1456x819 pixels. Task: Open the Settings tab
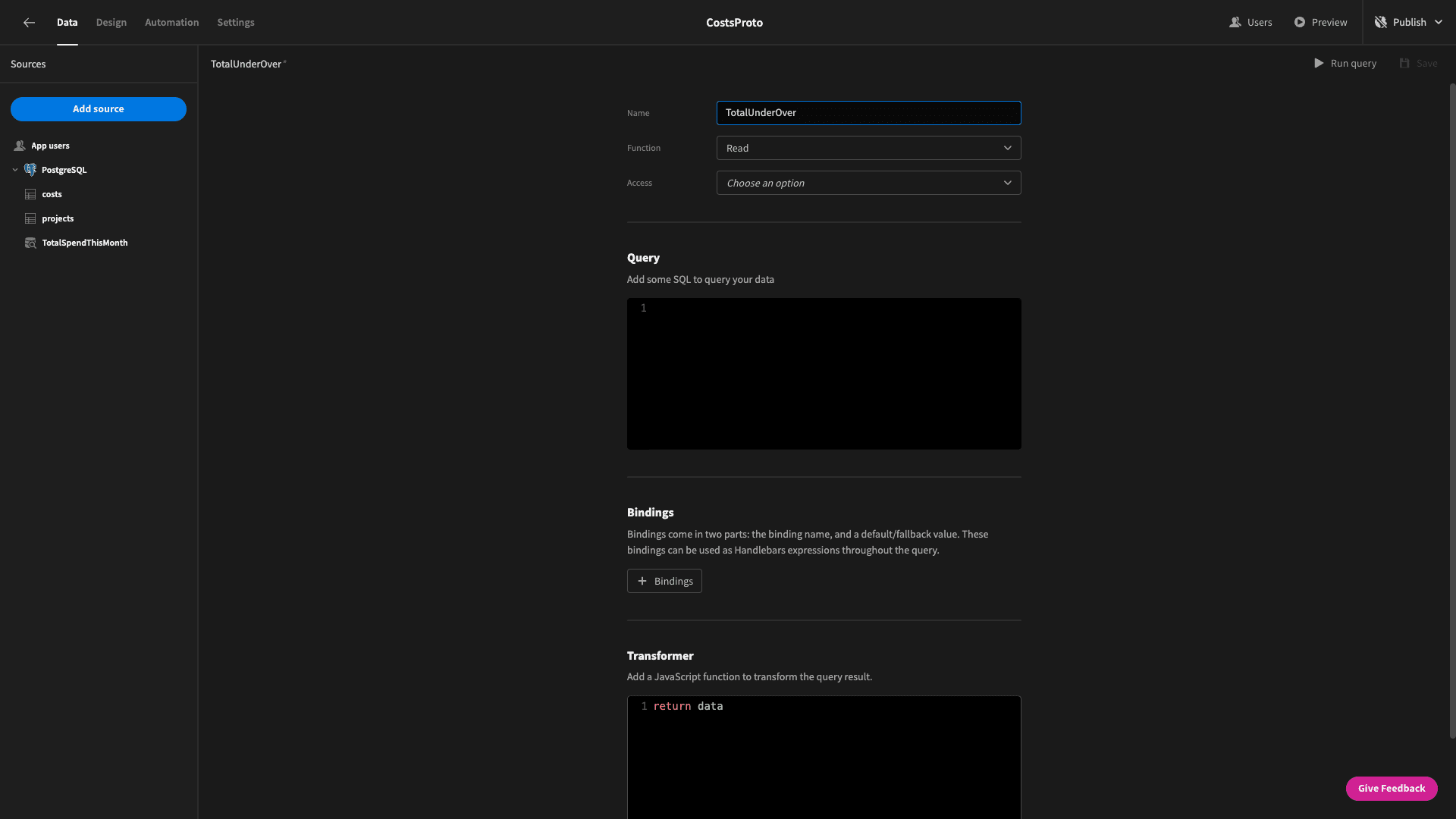coord(236,23)
